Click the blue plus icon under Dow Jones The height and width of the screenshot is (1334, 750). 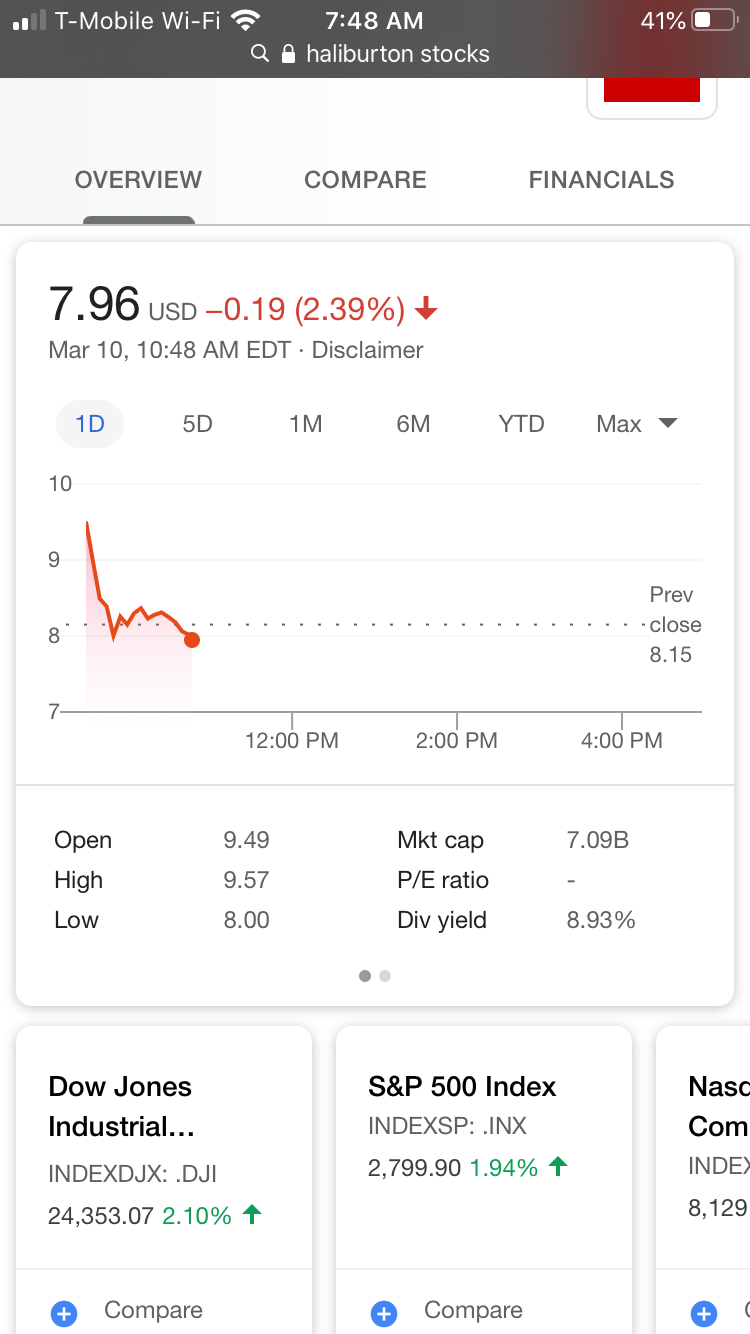pos(64,1312)
